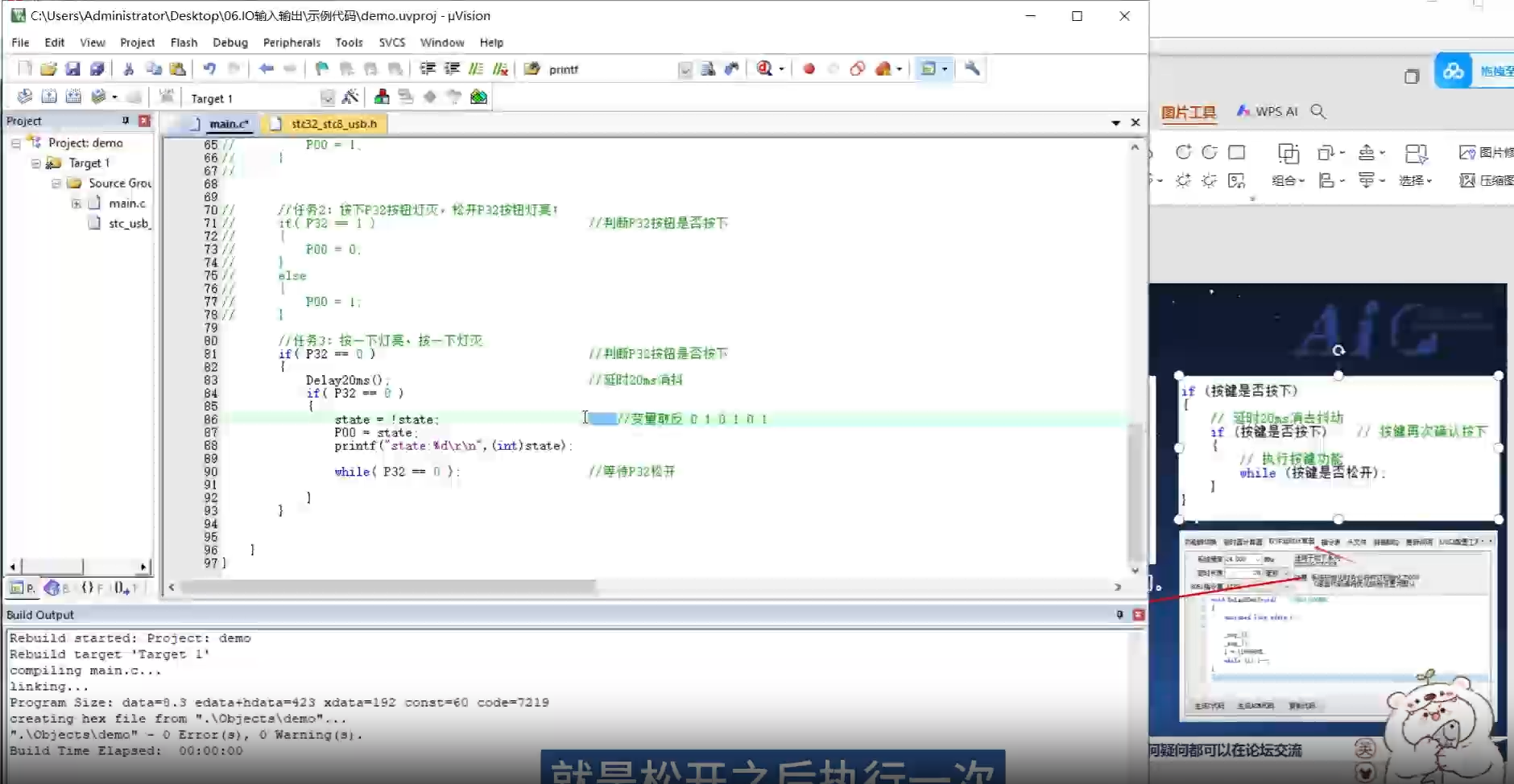Click the Unindent selected lines icon
The width and height of the screenshot is (1514, 784).
point(452,69)
